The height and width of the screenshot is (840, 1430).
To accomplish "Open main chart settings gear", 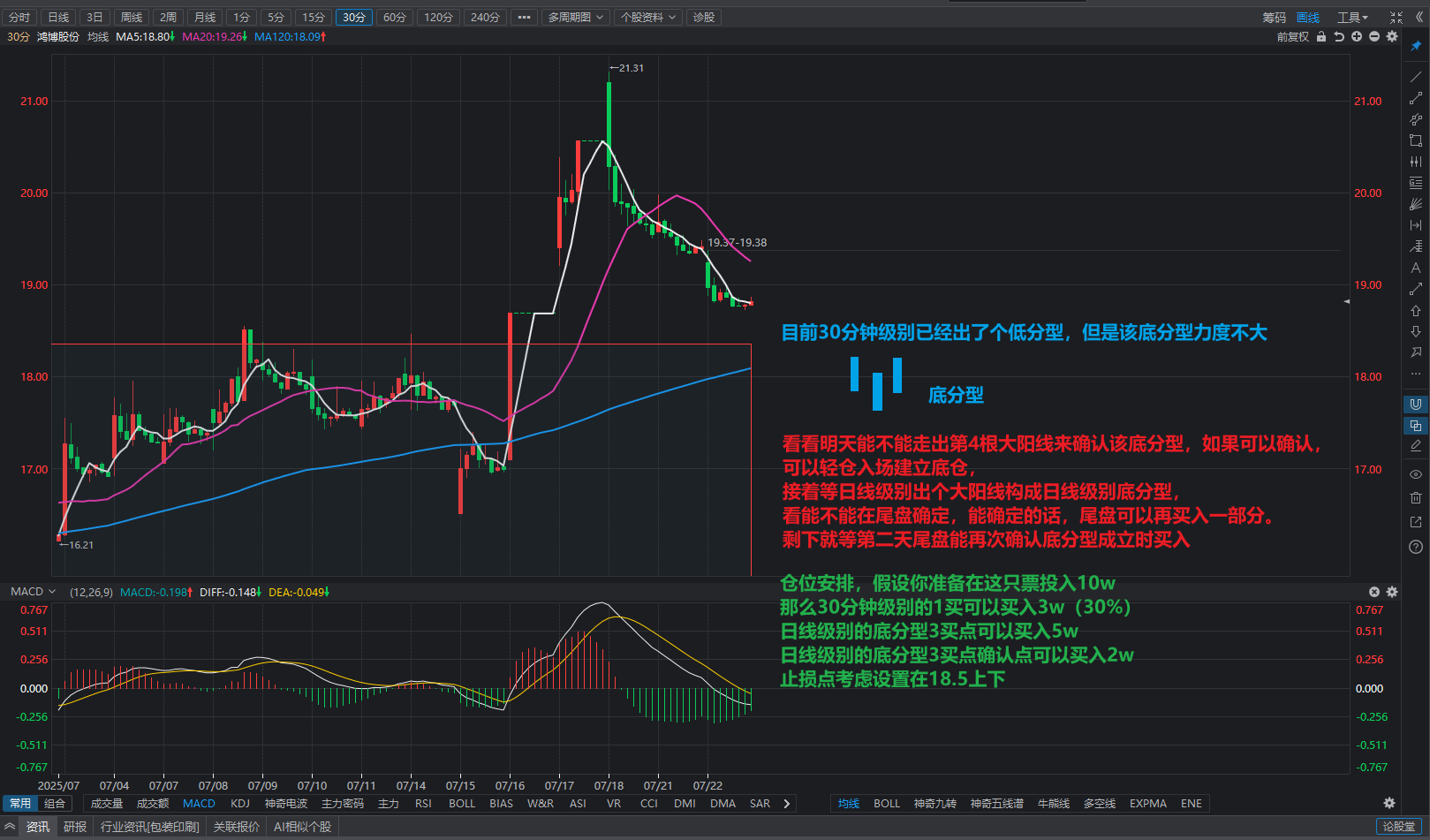I will tap(1392, 37).
